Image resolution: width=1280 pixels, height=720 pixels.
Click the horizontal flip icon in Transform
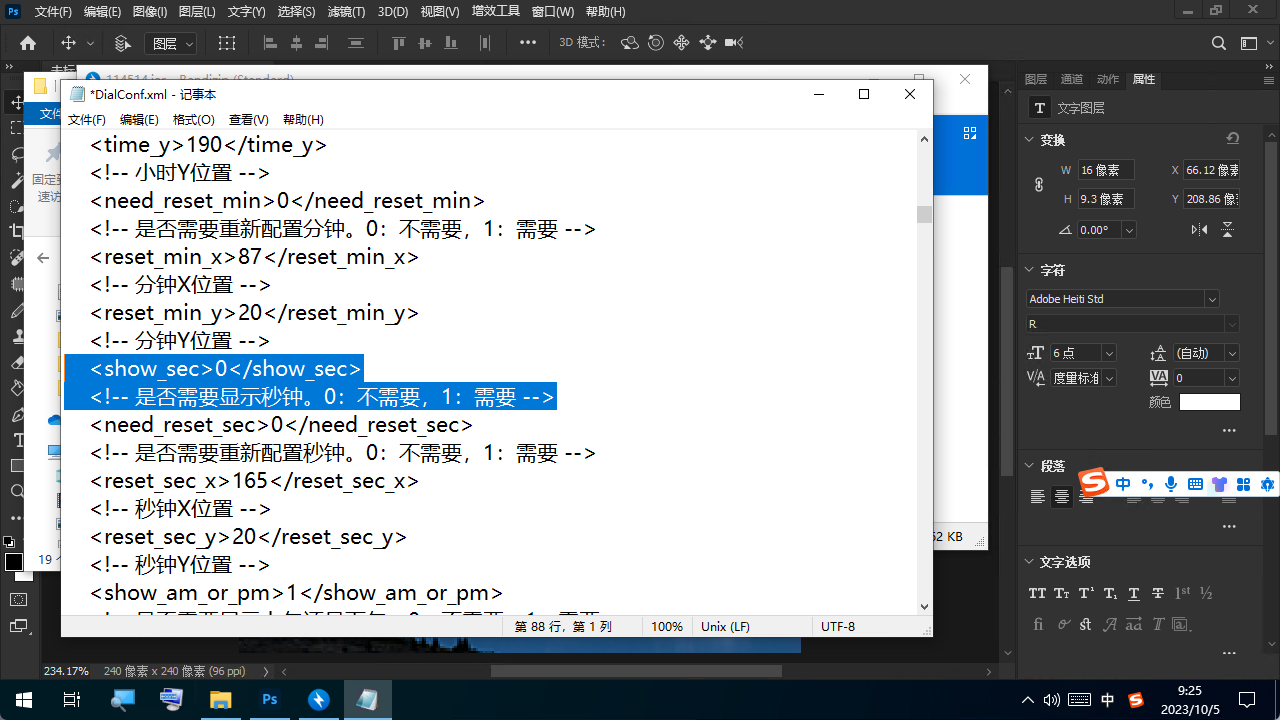click(1199, 230)
